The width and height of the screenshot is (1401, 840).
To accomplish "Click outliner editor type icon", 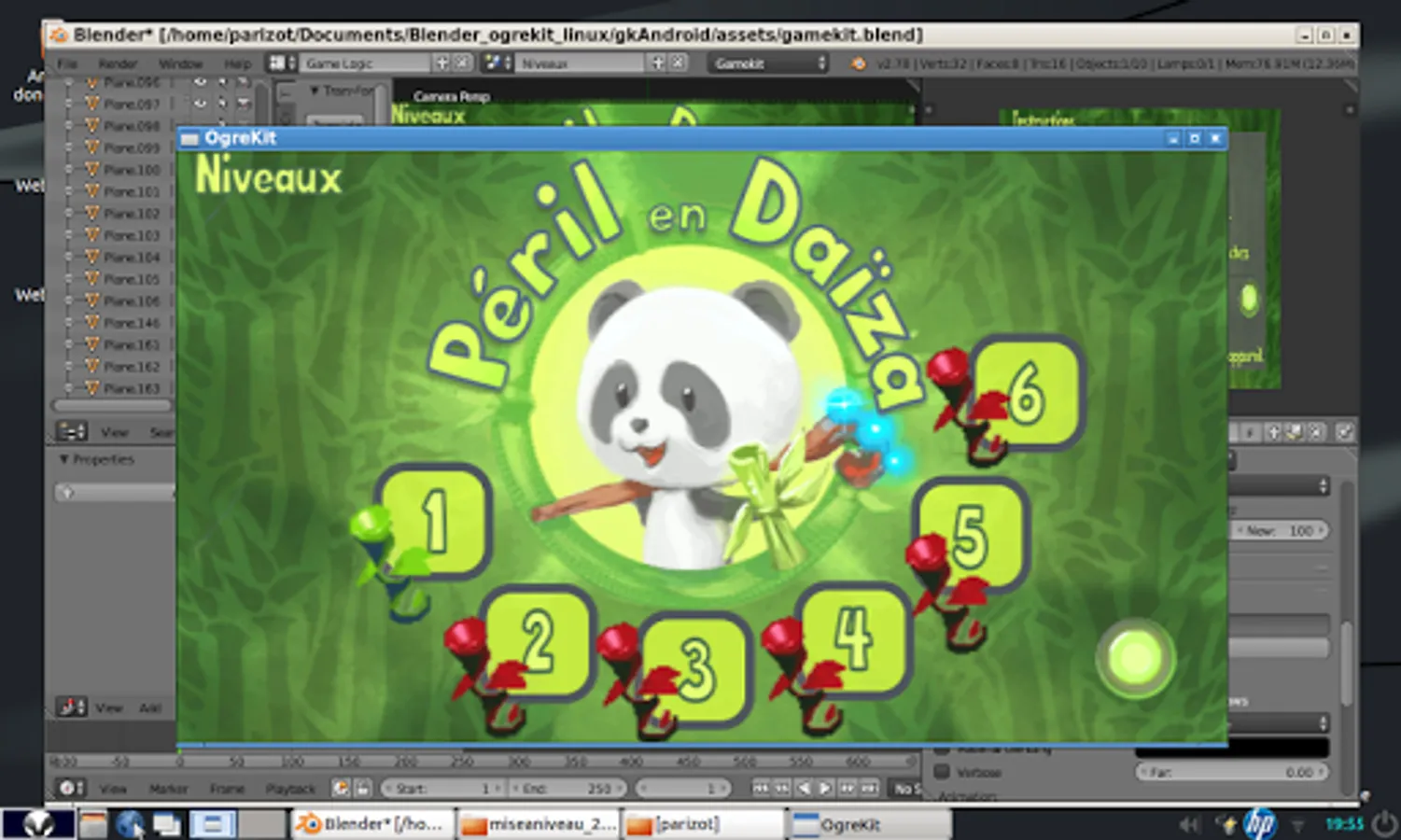I will pos(71,431).
